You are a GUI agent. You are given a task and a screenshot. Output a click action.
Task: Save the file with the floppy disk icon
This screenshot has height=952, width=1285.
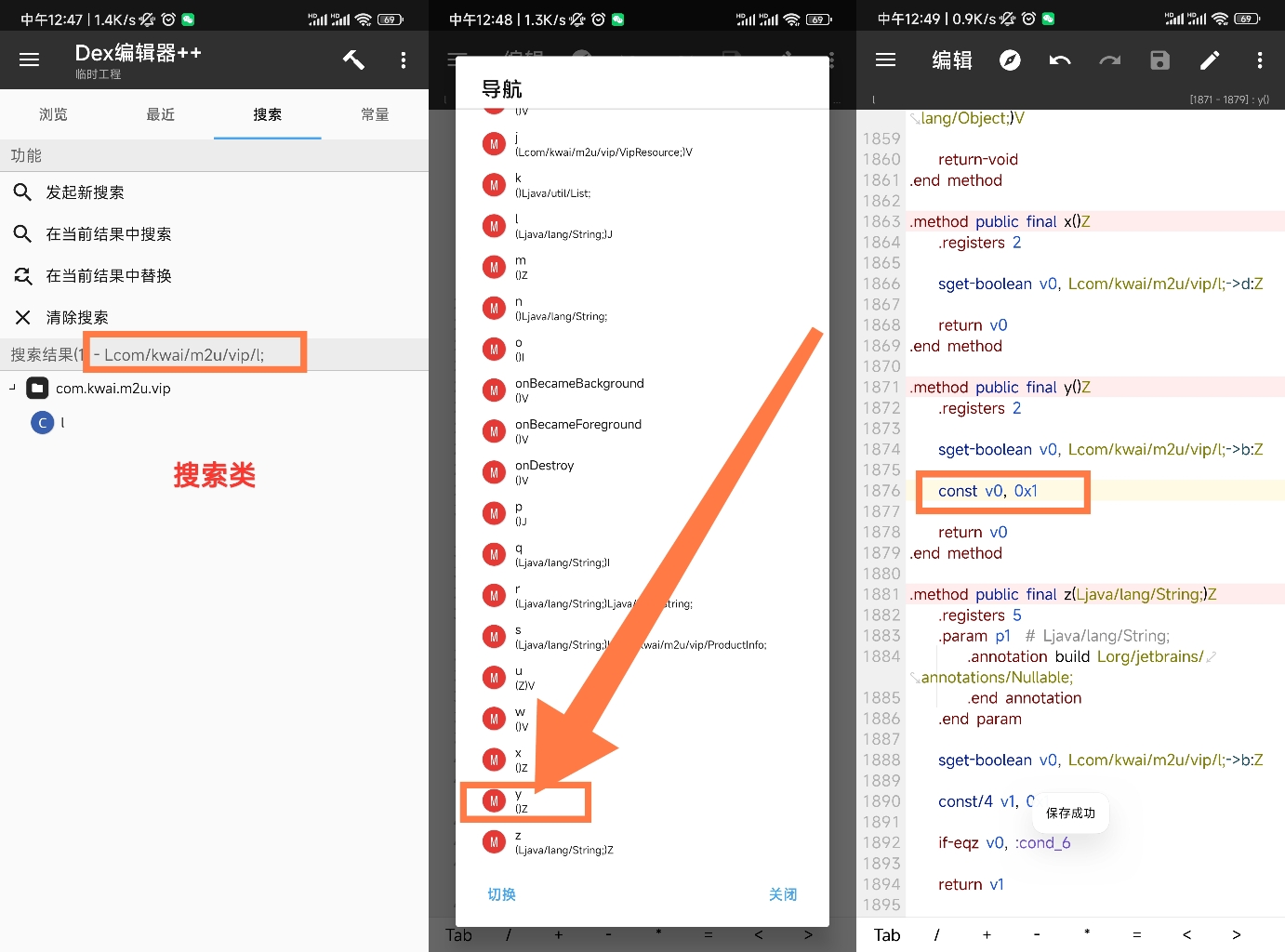point(1159,60)
